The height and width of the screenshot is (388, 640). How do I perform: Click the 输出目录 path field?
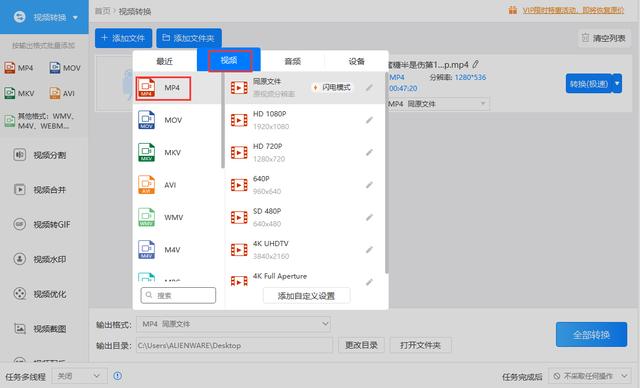[235, 346]
